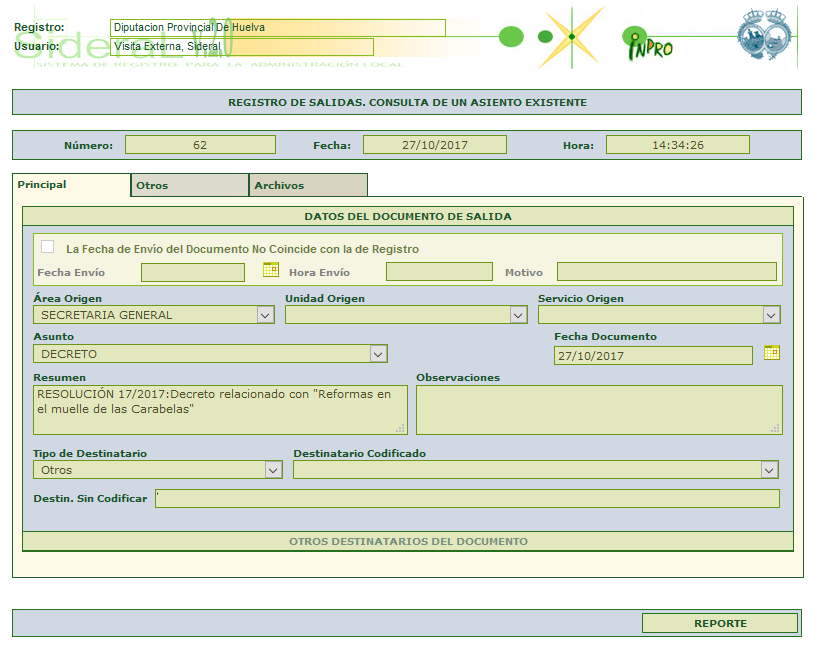Image resolution: width=815 pixels, height=646 pixels.
Task: Open the Asunto dropdown showing DECRETO
Action: pos(211,354)
